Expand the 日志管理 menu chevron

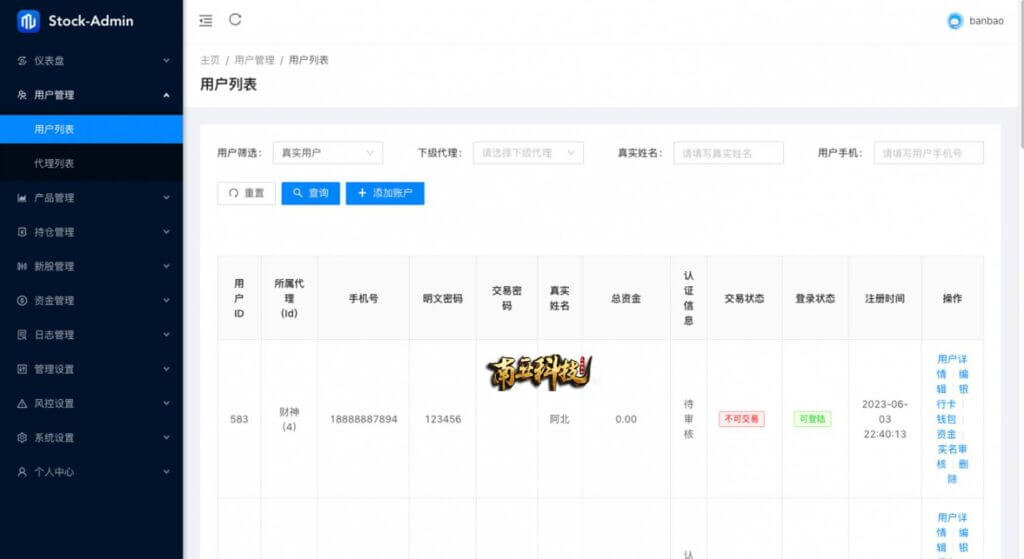pyautogui.click(x=167, y=335)
